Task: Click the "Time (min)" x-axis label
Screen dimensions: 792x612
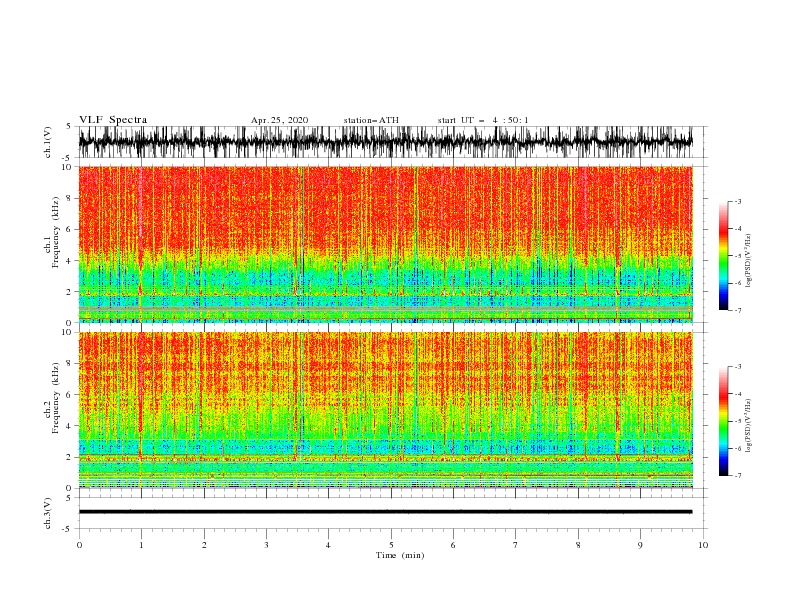Action: [400, 555]
